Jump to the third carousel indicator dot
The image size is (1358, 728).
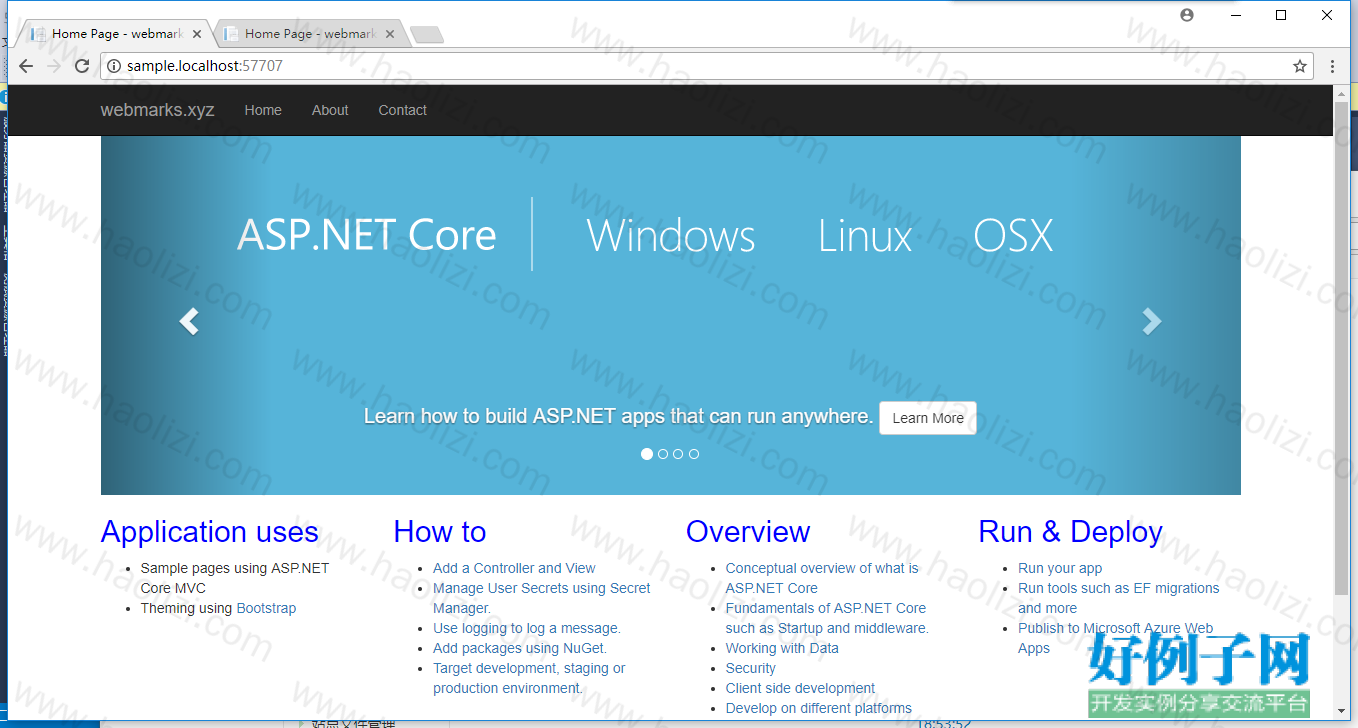coord(678,454)
